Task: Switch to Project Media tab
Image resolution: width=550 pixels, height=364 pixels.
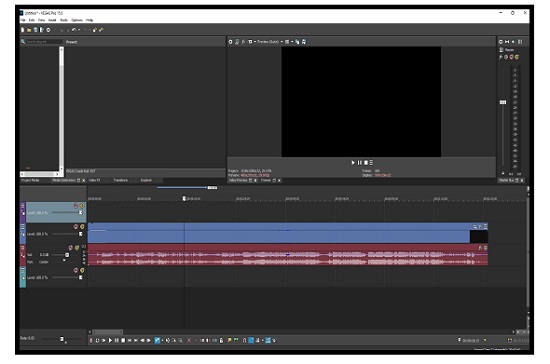Action: click(30, 180)
